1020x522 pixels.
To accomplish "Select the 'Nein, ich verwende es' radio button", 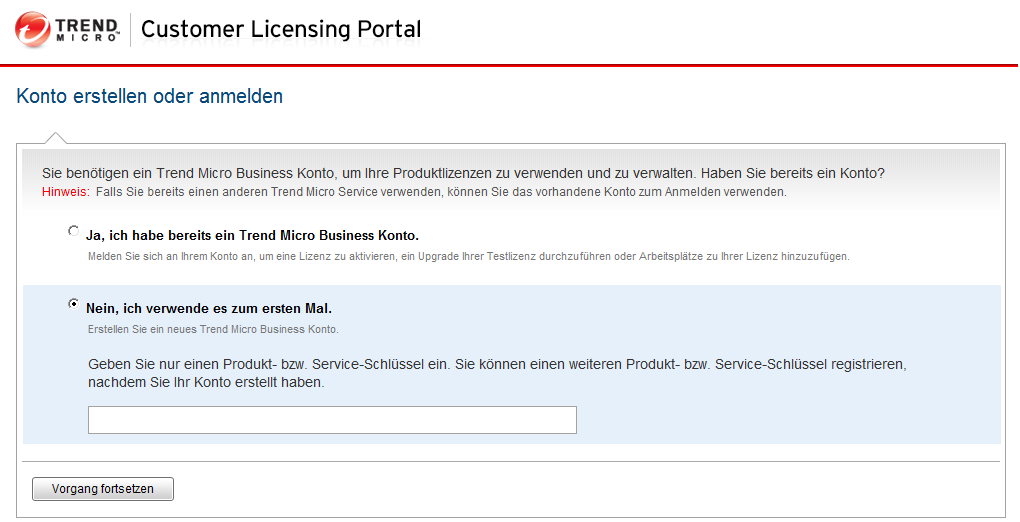I will [x=73, y=304].
